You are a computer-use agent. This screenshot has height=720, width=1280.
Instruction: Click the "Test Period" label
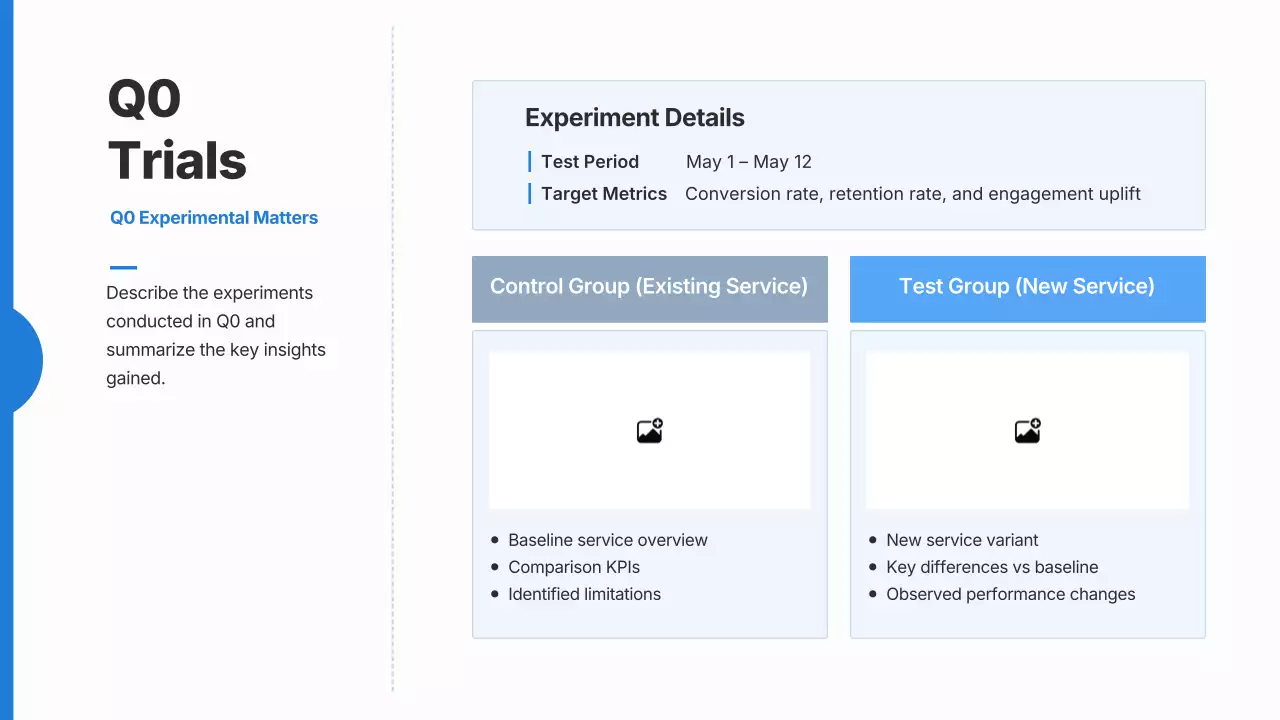(x=590, y=162)
